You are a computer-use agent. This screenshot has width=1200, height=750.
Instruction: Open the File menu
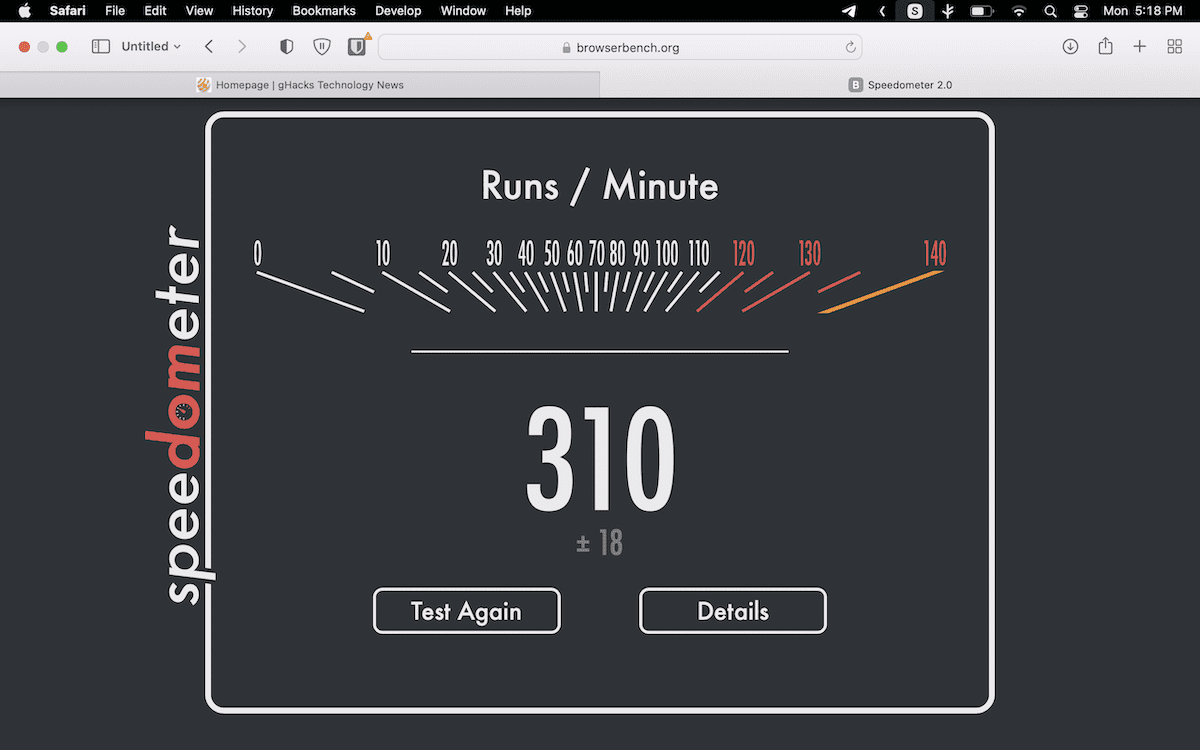pos(115,11)
